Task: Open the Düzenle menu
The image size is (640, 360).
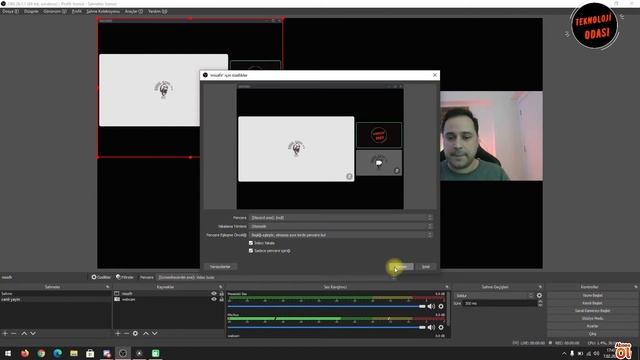Action: pyautogui.click(x=31, y=11)
